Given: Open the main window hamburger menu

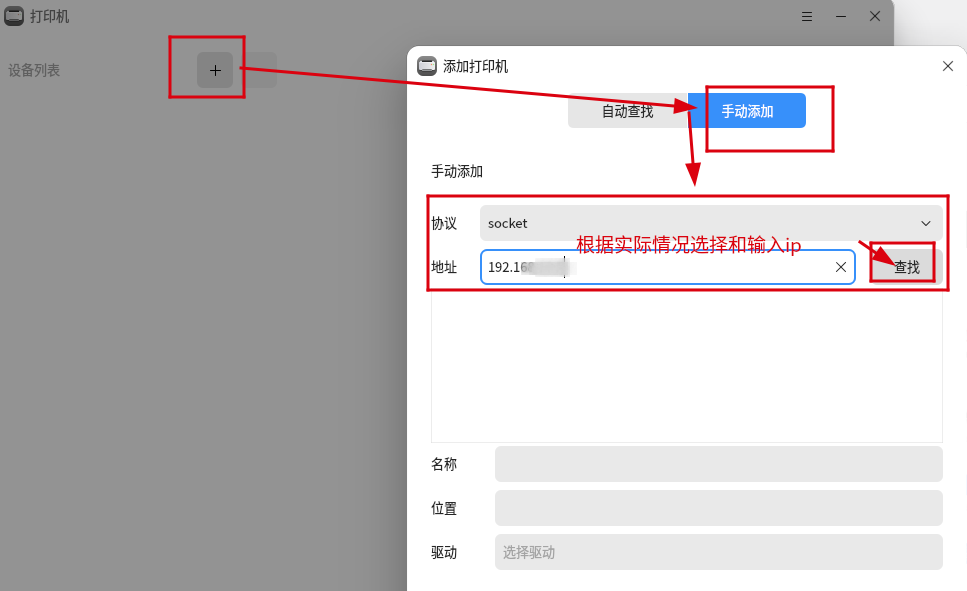Looking at the screenshot, I should pos(807,16).
